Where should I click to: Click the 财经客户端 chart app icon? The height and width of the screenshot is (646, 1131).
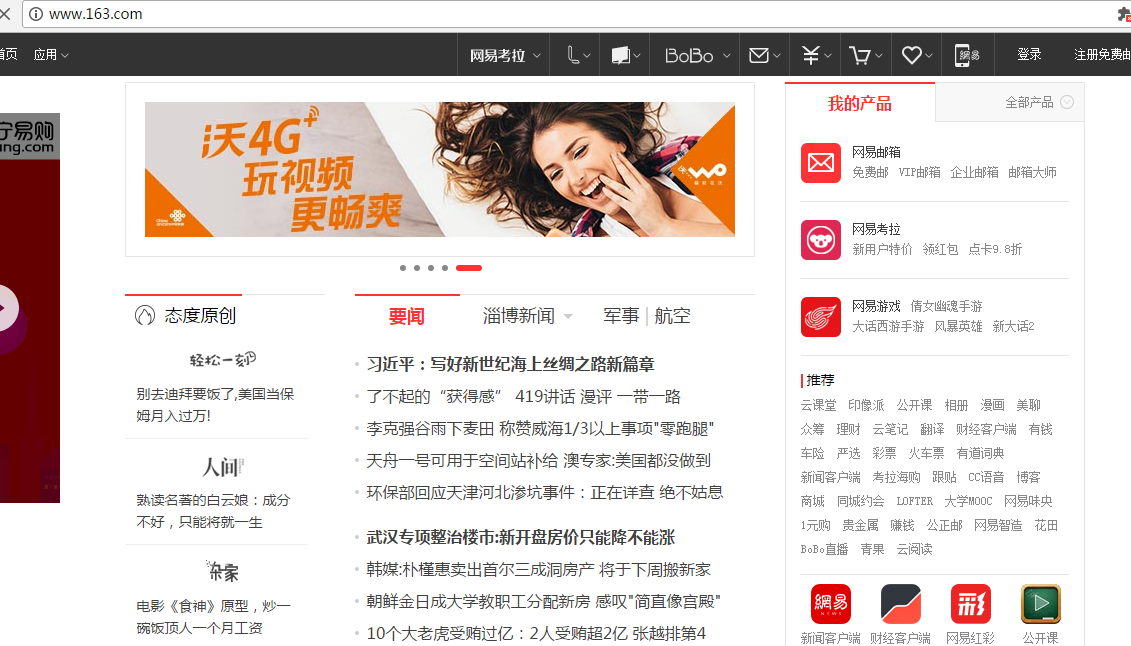pos(900,604)
